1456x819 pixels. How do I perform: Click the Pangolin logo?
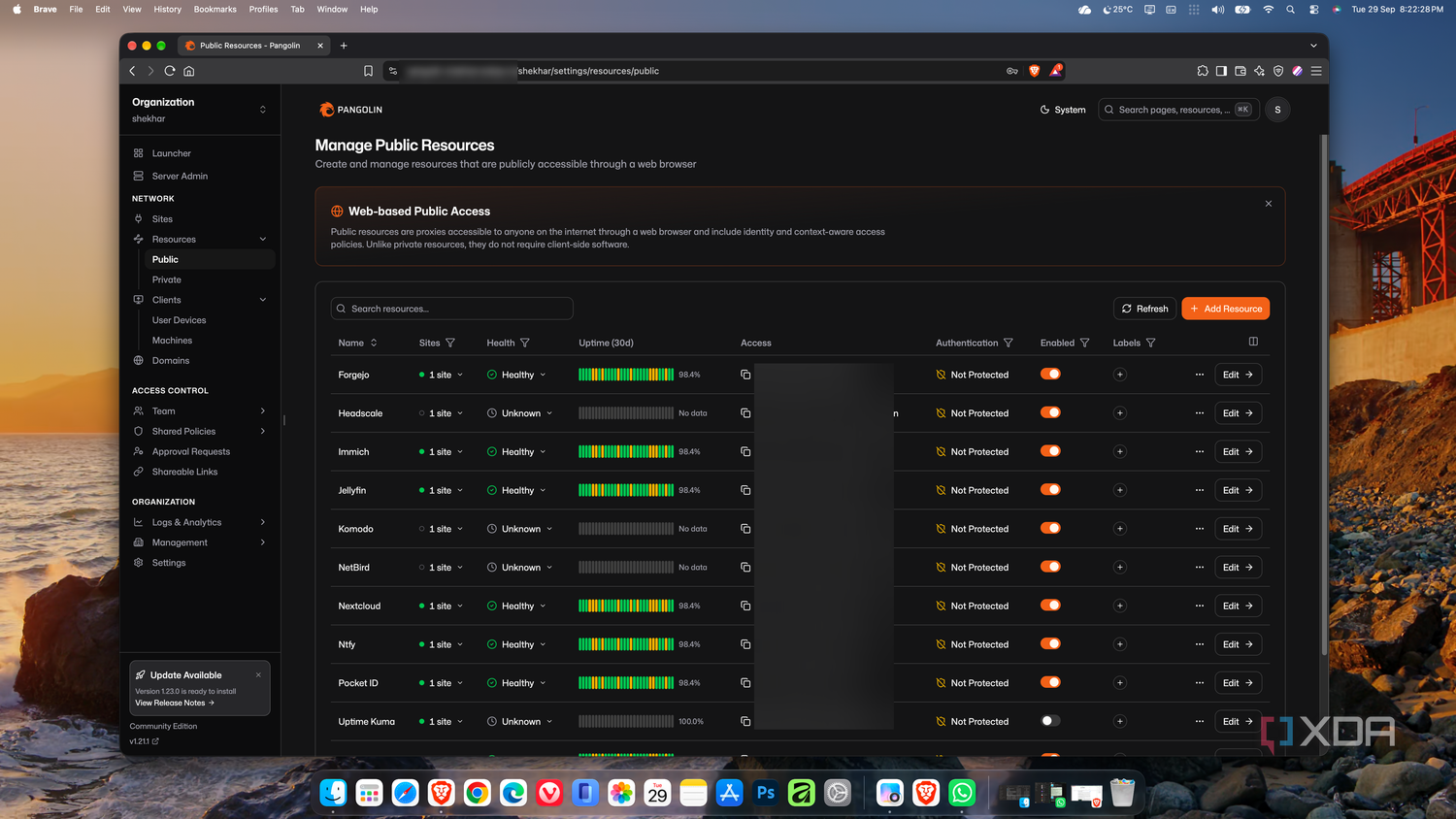point(350,110)
